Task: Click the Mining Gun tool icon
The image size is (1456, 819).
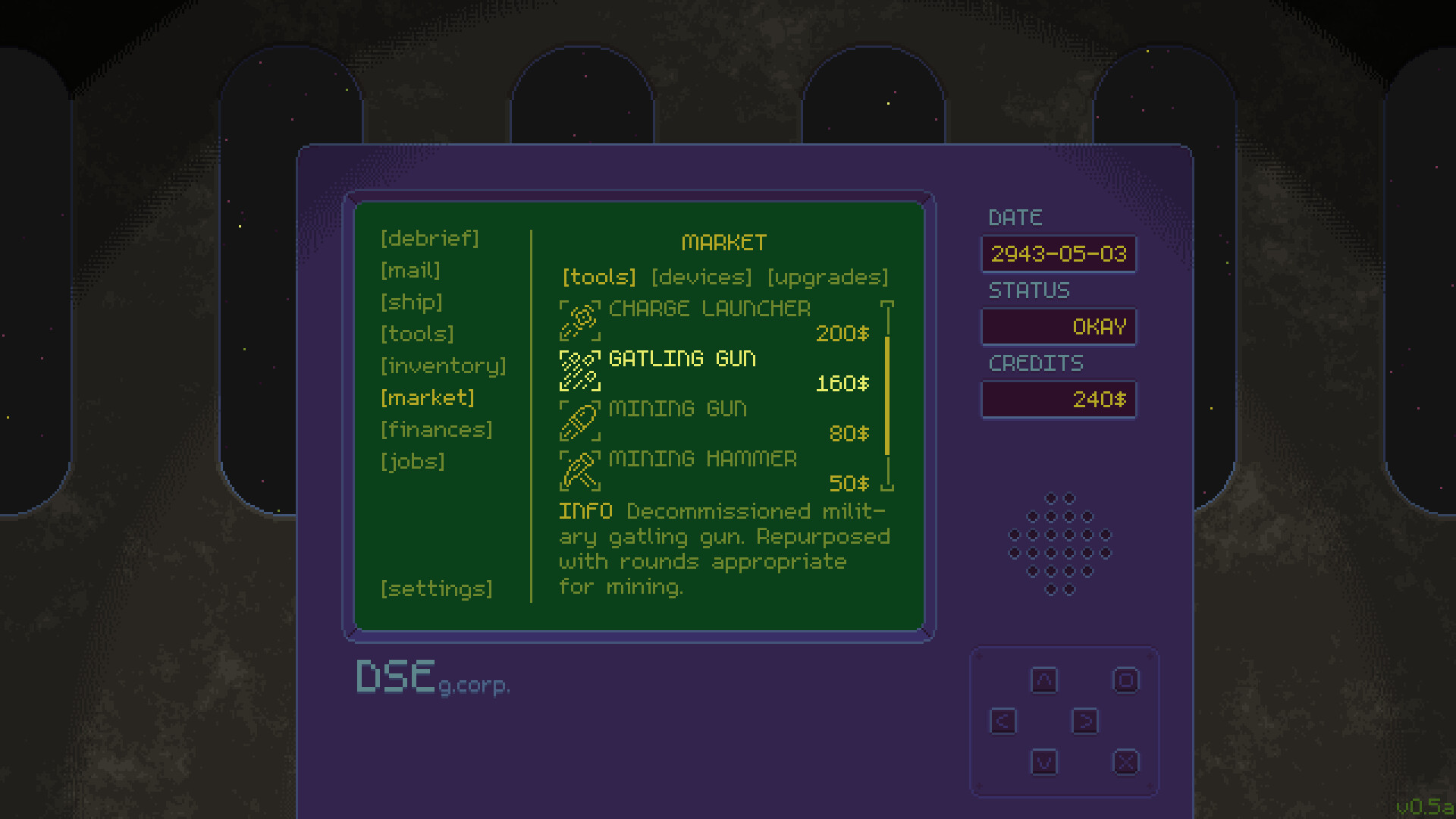Action: pos(580,421)
